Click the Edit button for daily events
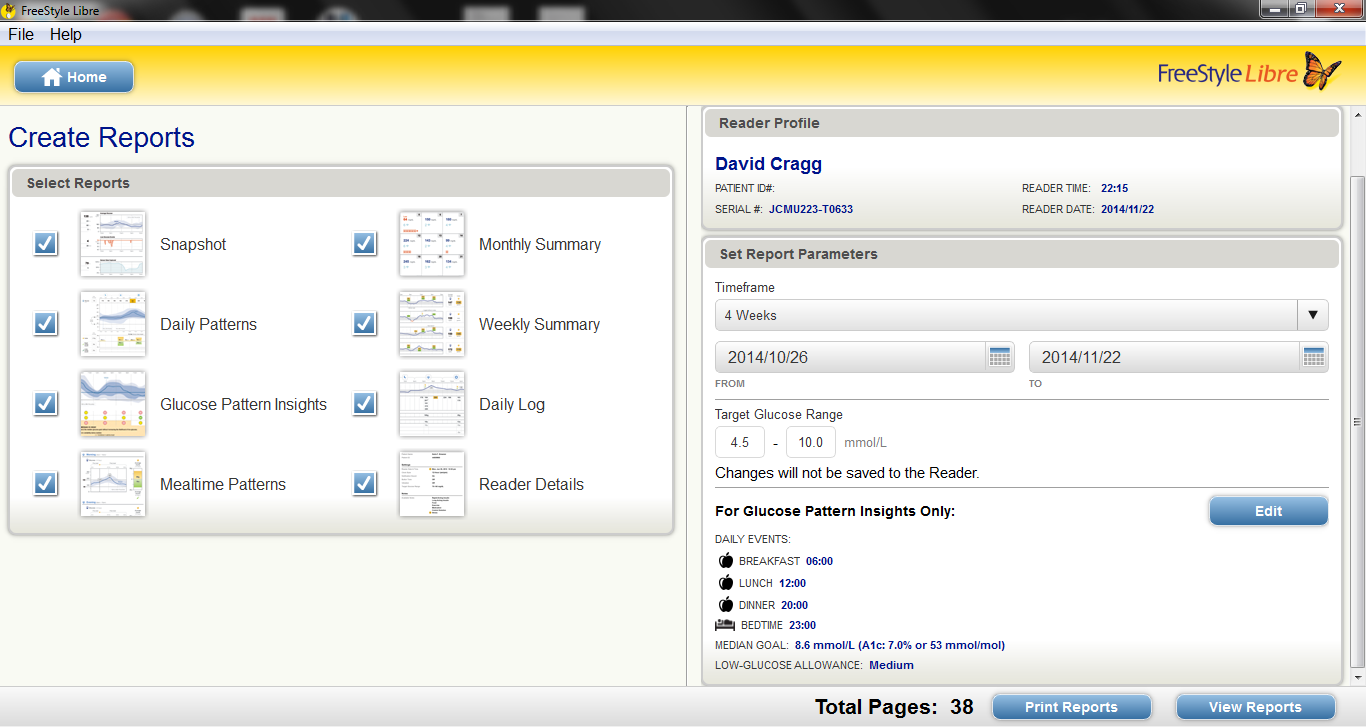Screen dimensions: 1366x727 pyautogui.click(x=1268, y=511)
